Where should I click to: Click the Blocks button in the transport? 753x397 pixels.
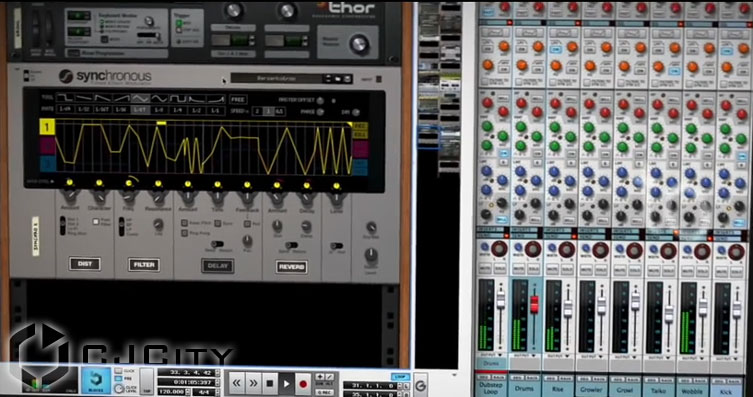(96, 381)
